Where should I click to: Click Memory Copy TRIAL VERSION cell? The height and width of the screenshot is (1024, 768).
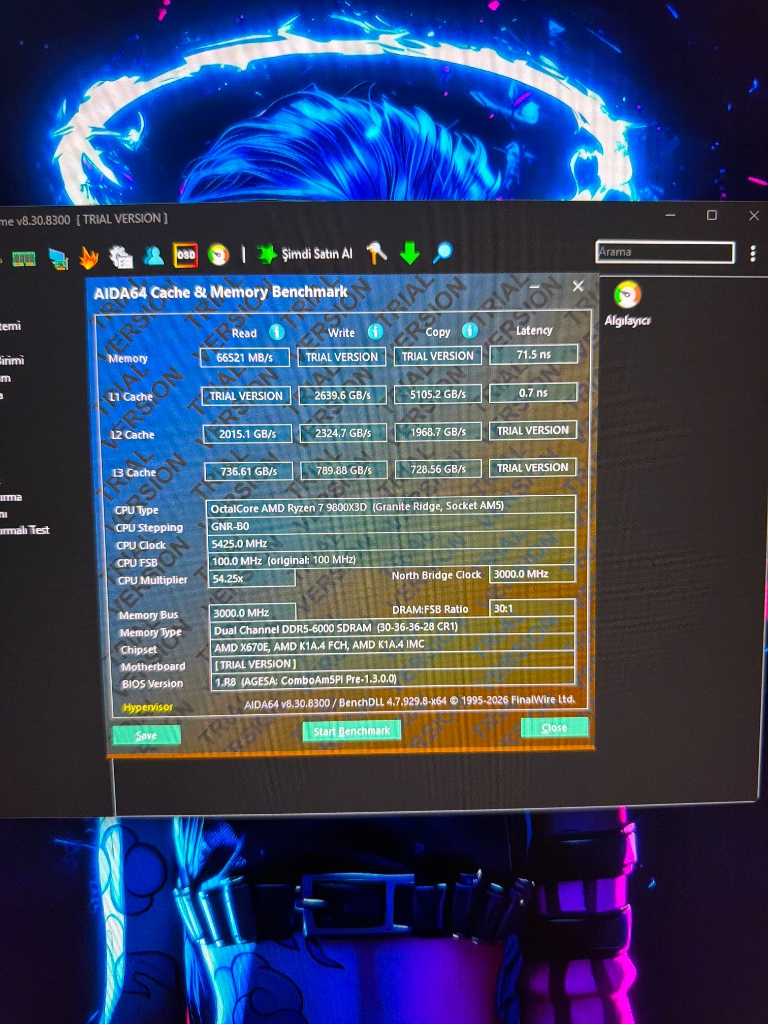438,356
